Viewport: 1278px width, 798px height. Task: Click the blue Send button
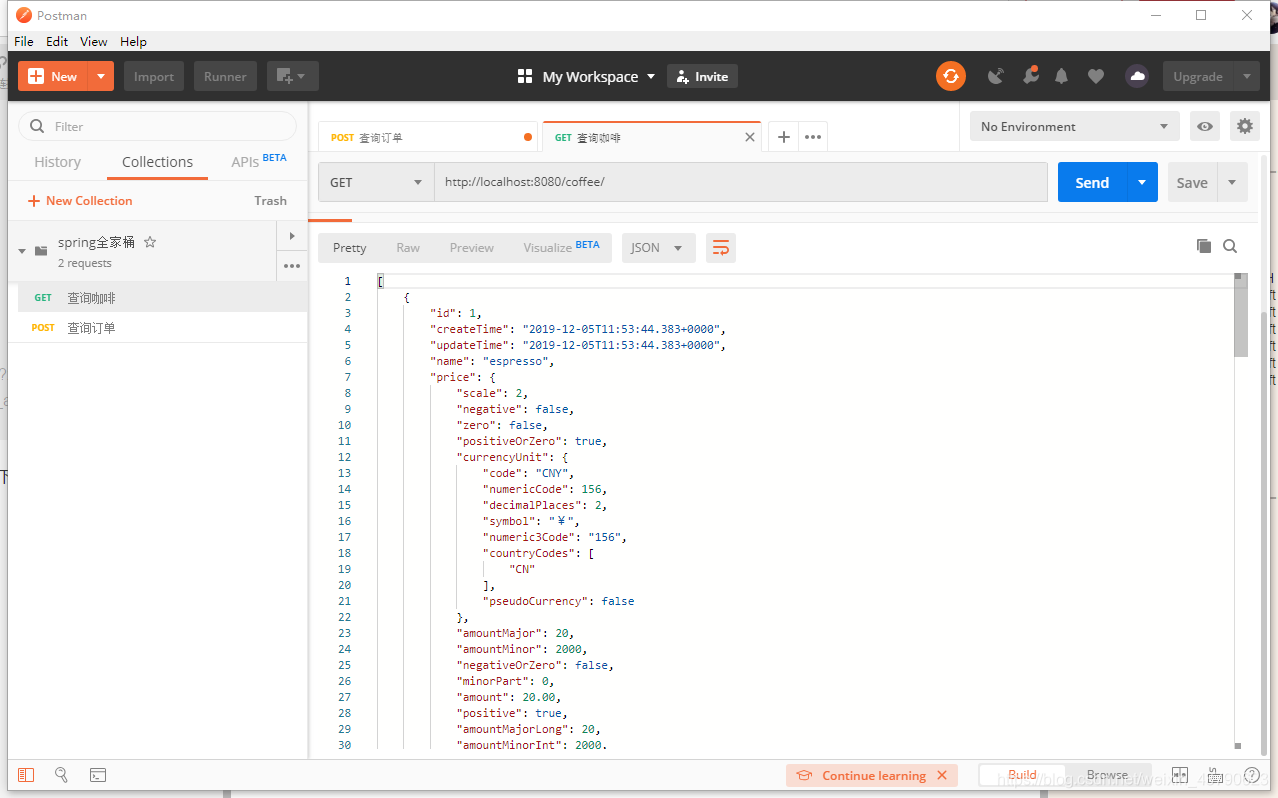point(1092,182)
